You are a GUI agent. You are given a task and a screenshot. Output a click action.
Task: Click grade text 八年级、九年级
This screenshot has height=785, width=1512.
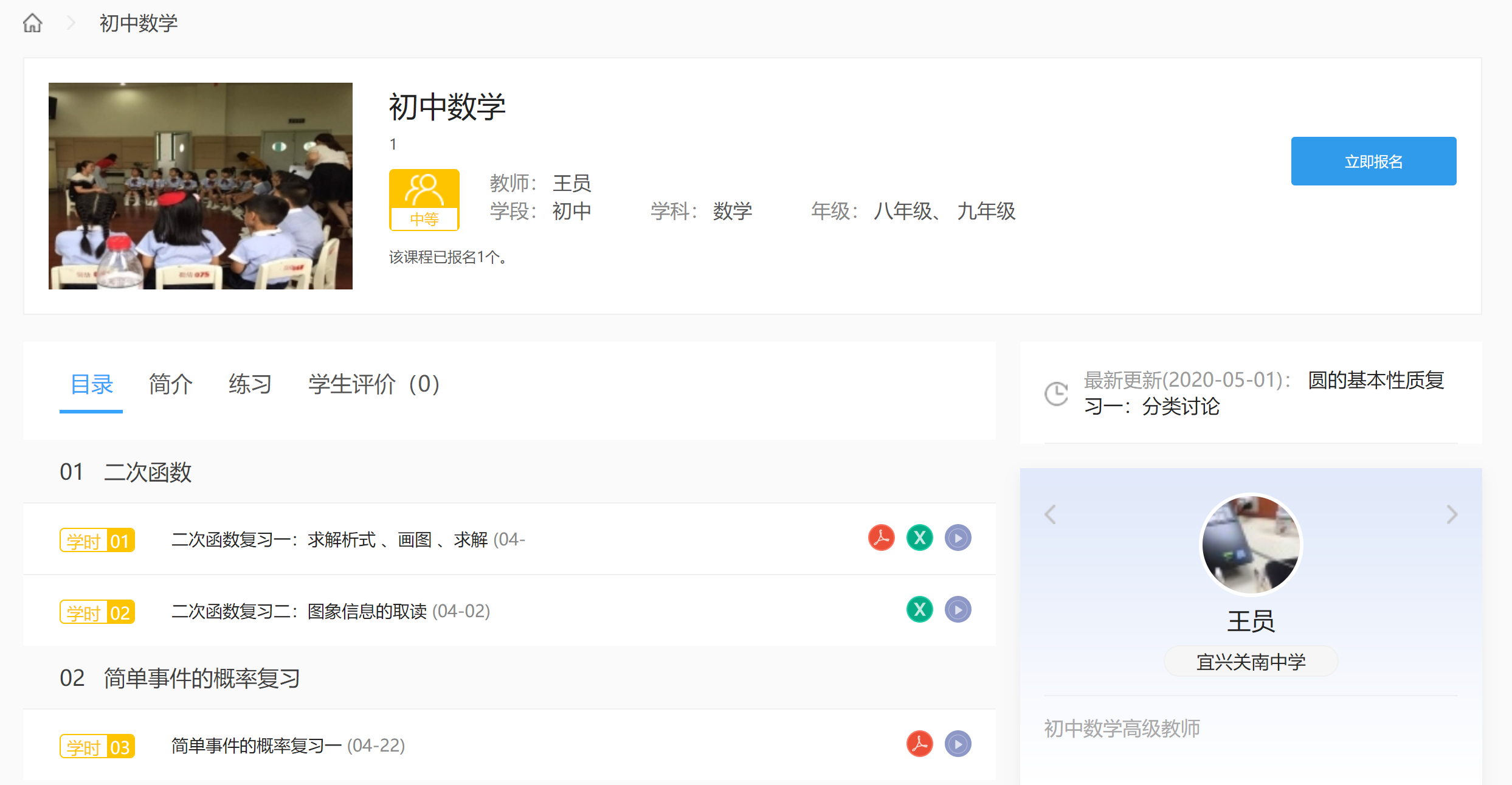(x=944, y=211)
